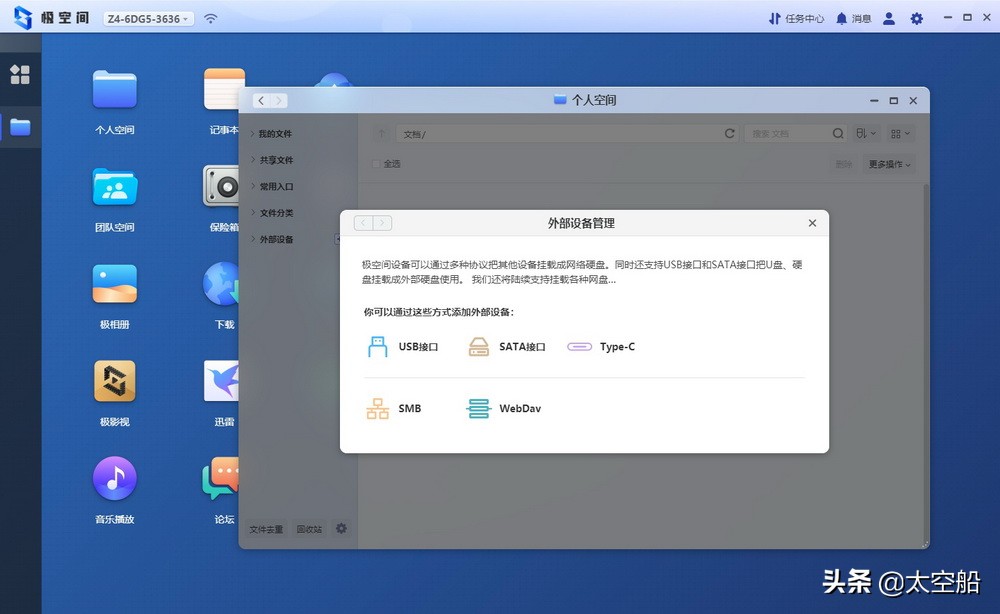Choose Type-C external device option
Viewport: 1000px width, 614px height.
[601, 347]
